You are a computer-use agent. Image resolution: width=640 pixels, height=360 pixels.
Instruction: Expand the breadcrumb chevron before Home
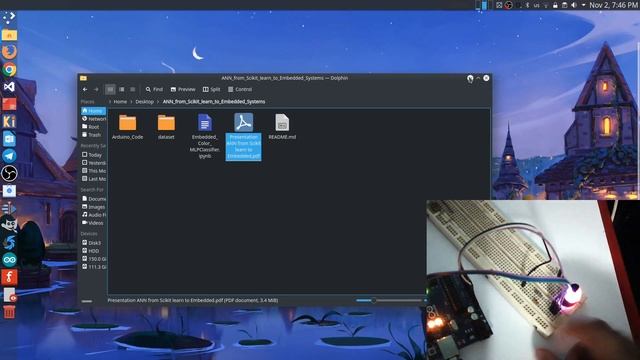pos(109,102)
